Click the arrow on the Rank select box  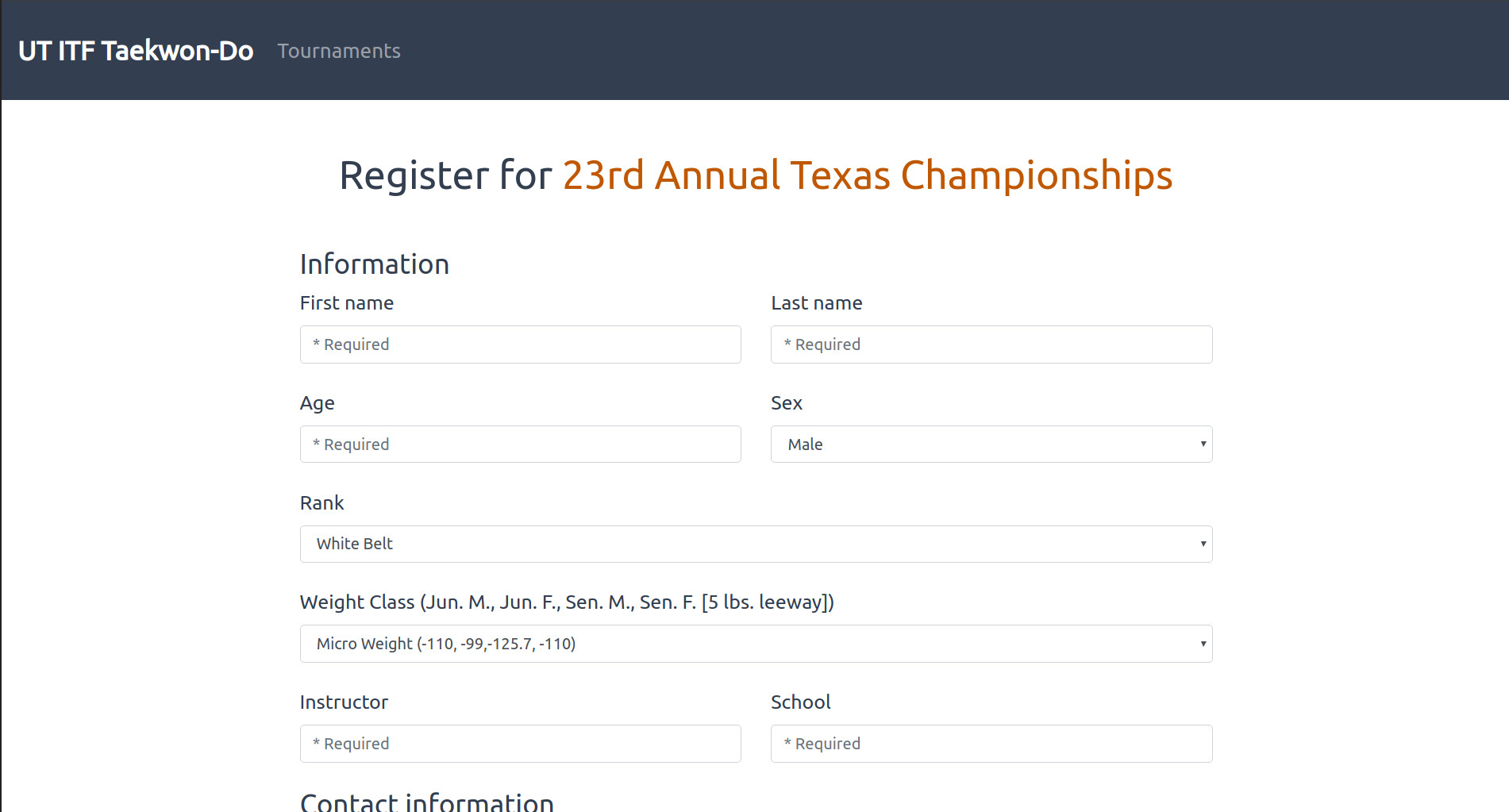point(1203,544)
